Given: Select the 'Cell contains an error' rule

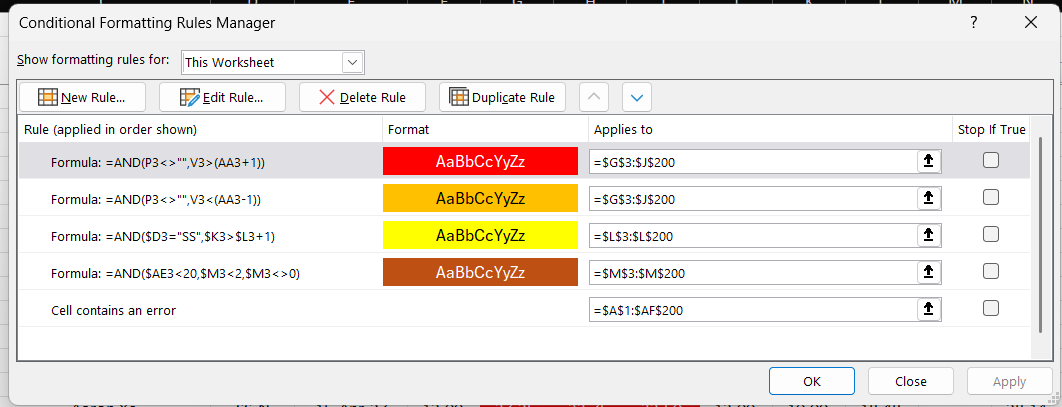Looking at the screenshot, I should pos(524,309).
